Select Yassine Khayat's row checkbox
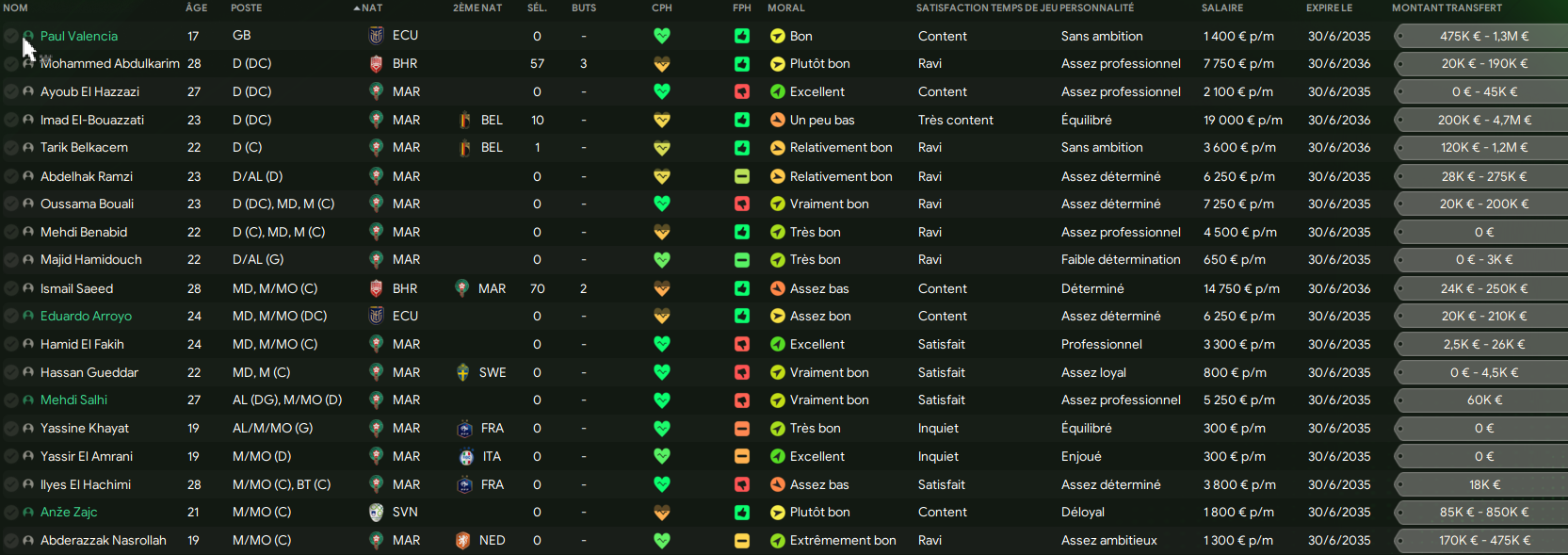The image size is (1568, 555). (11, 429)
